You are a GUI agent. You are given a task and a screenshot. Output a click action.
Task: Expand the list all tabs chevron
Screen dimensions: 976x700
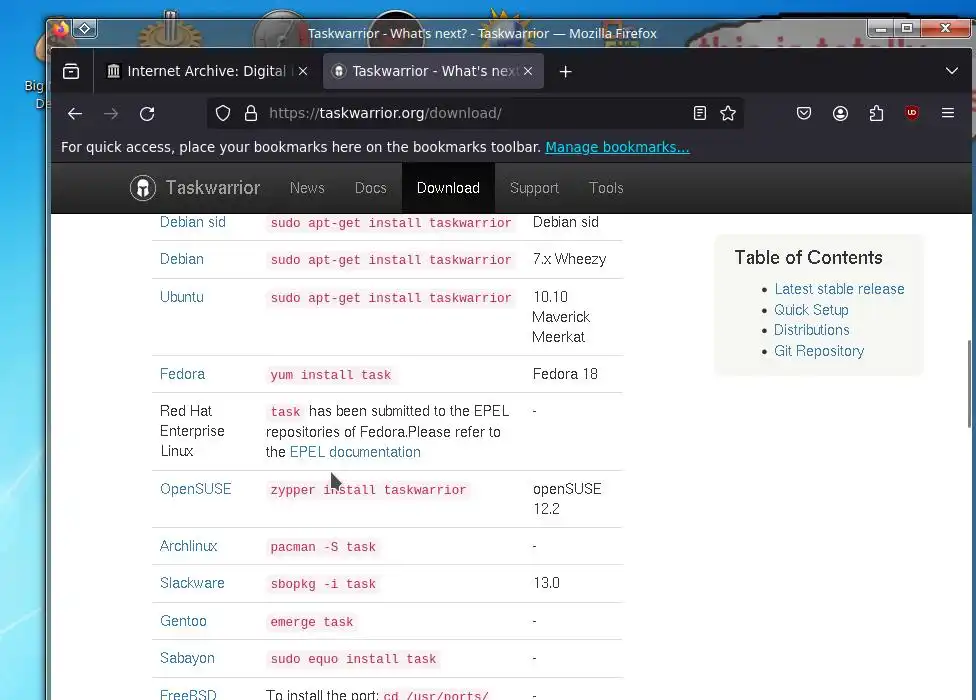pos(952,71)
